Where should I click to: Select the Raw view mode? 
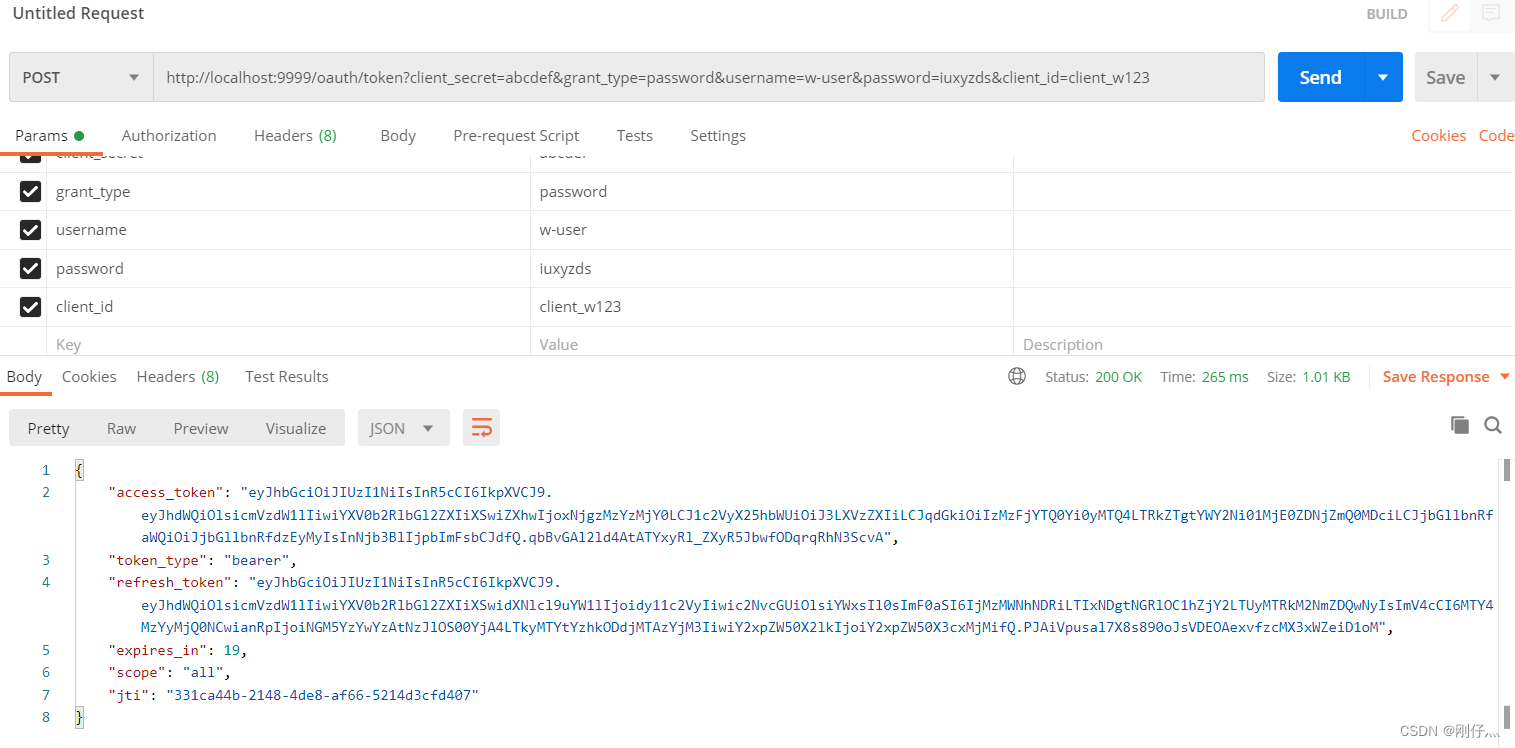coord(121,428)
